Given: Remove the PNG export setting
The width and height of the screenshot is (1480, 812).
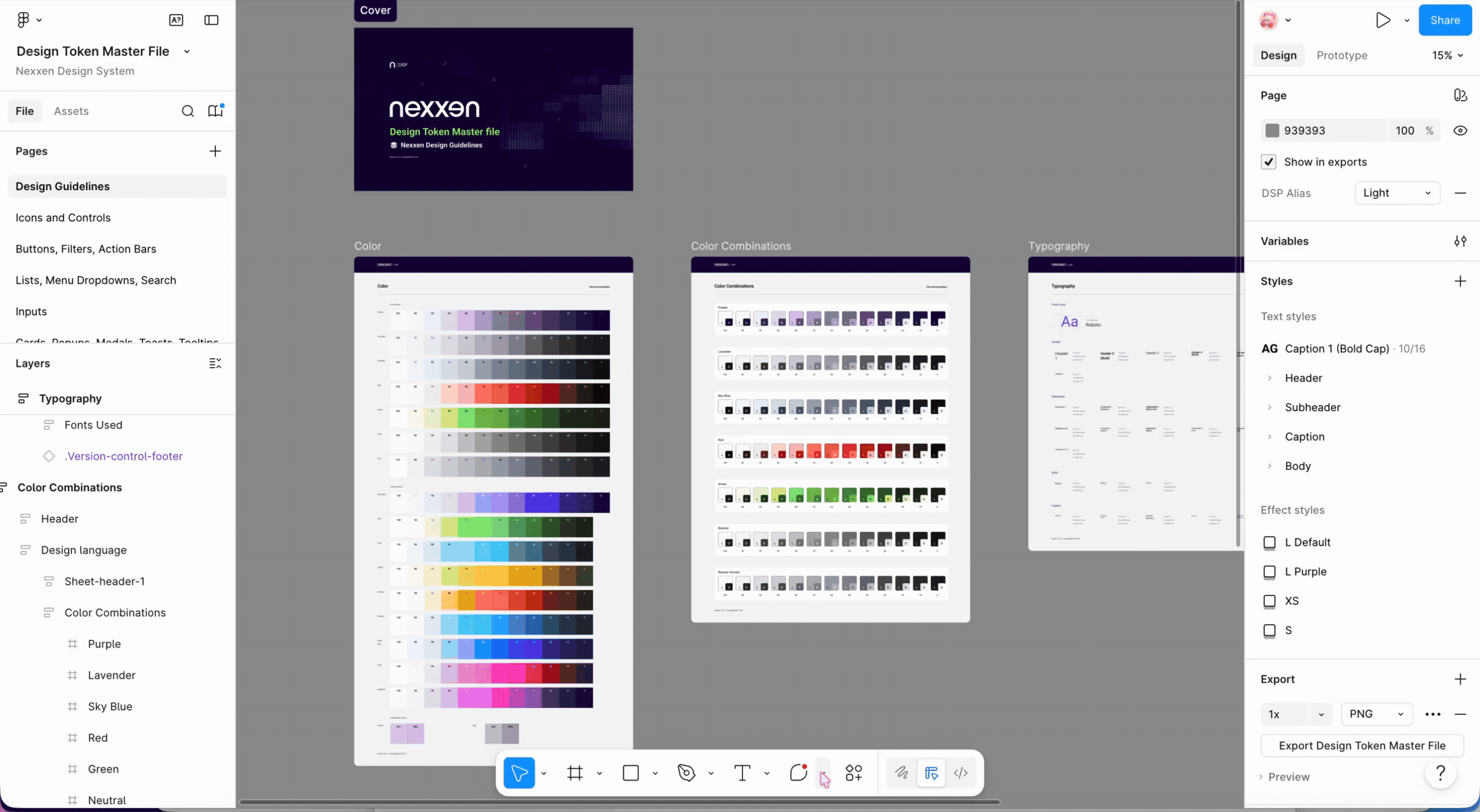Looking at the screenshot, I should click(x=1460, y=714).
